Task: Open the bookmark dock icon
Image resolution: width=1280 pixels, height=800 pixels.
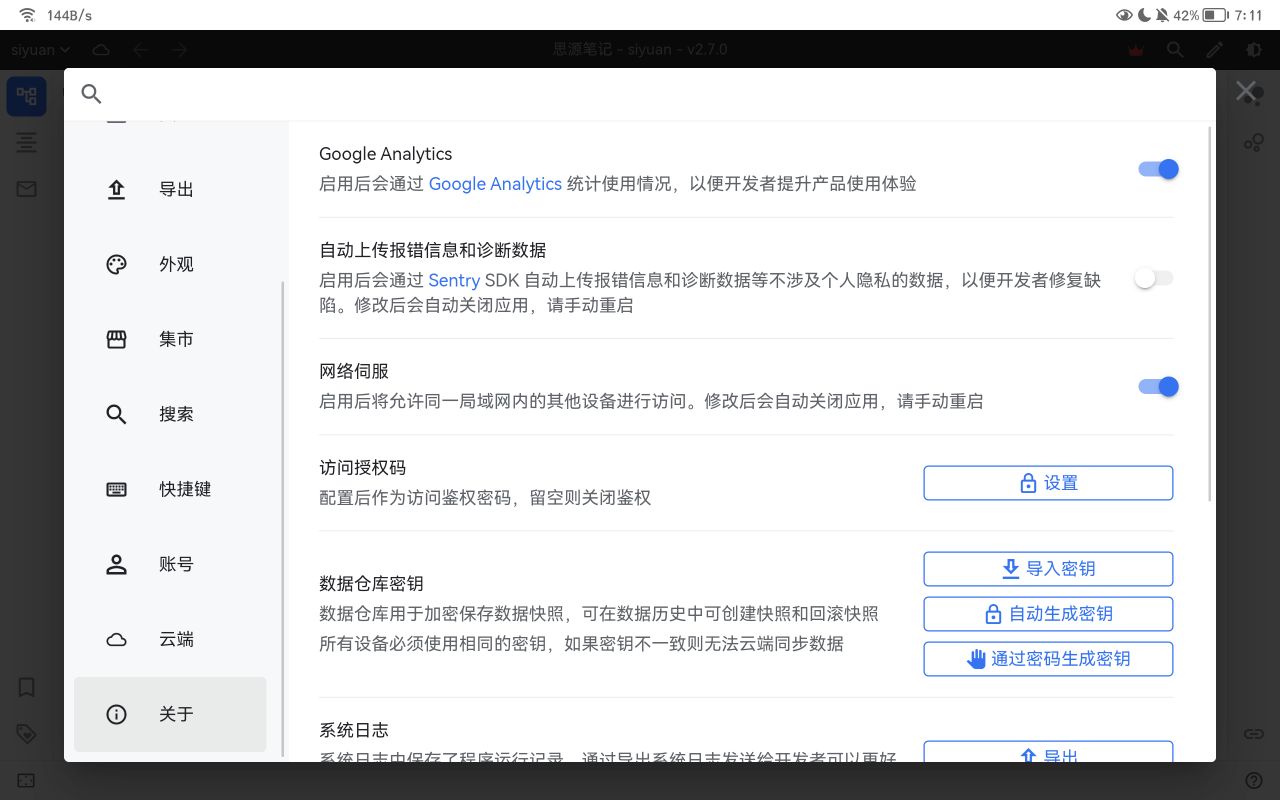Action: click(26, 687)
